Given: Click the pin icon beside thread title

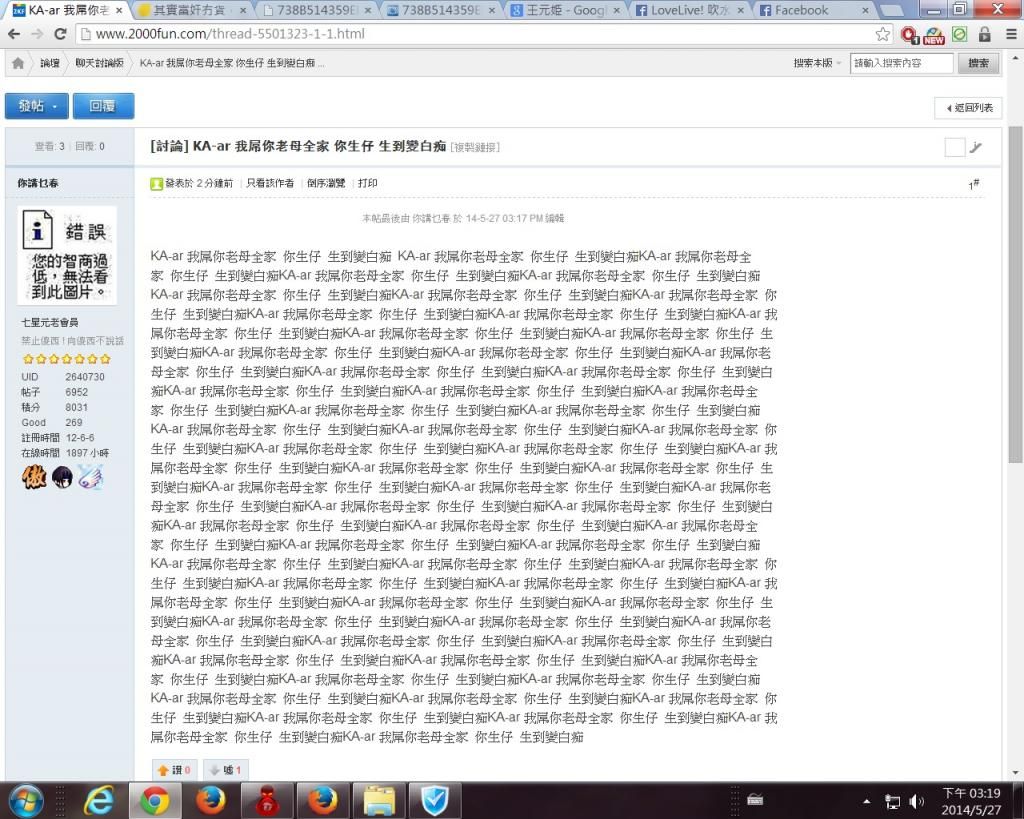Looking at the screenshot, I should pyautogui.click(x=976, y=148).
